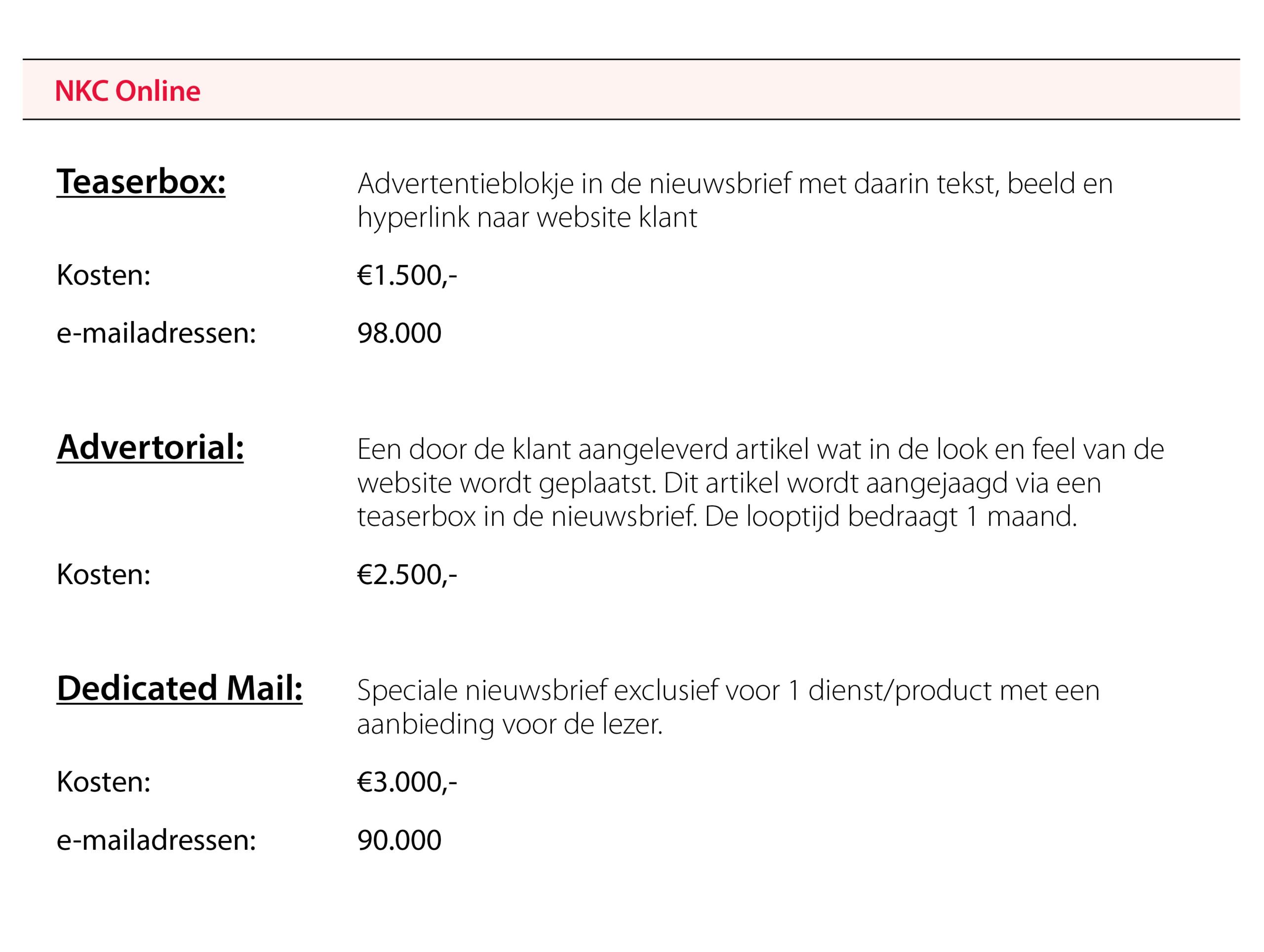The image size is (1264, 952).
Task: Select the 98.000 e-mail address count
Action: coord(399,333)
